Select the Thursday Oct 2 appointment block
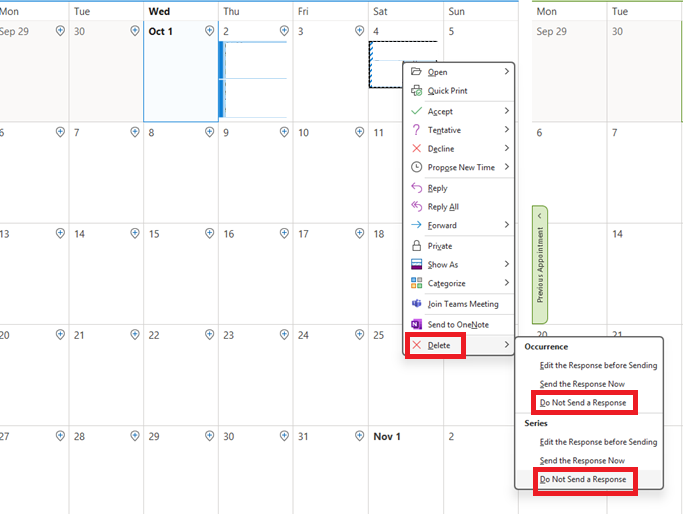The width and height of the screenshot is (683, 514). point(253,79)
